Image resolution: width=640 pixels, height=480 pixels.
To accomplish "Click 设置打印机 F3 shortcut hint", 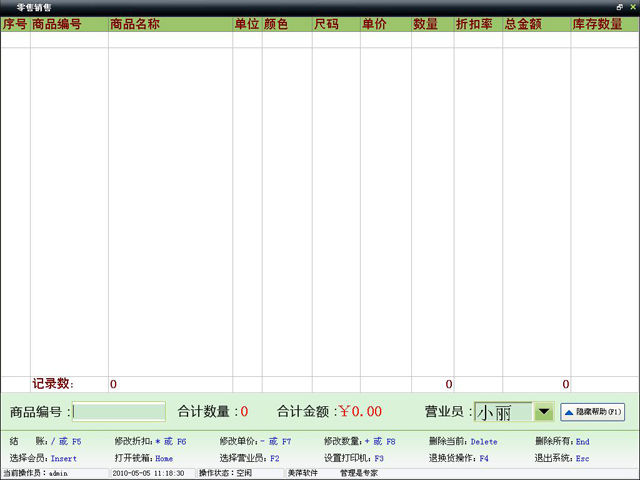I will pyautogui.click(x=353, y=458).
